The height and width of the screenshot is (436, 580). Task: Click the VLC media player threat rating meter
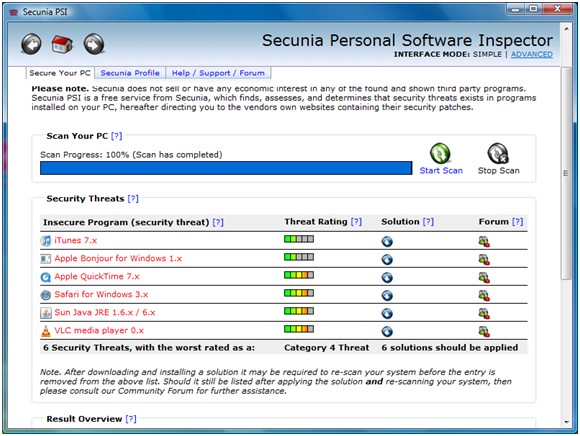pyautogui.click(x=299, y=329)
